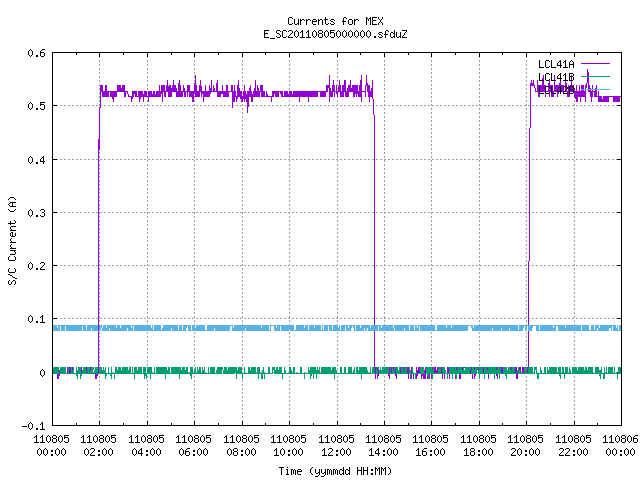Click the purple rising edge just after 20:00
Image resolution: width=640 pixels, height=480 pixels.
click(529, 229)
